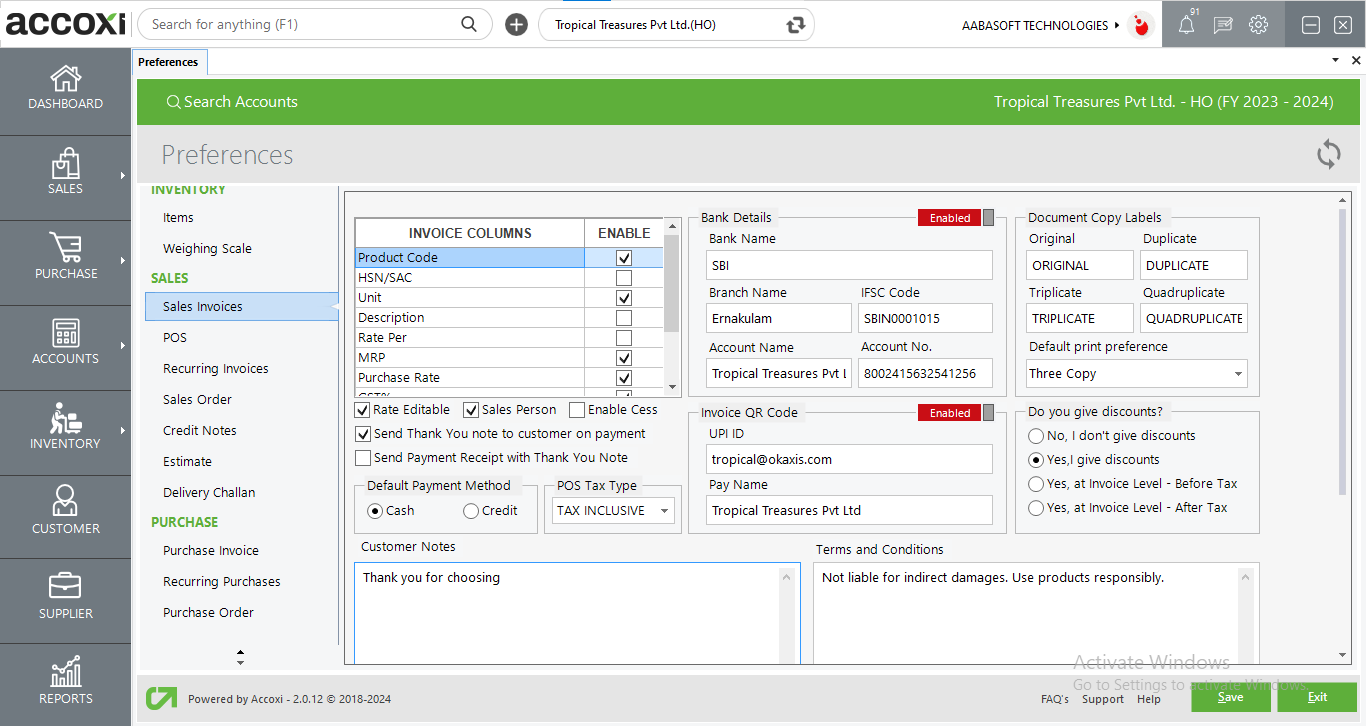
Task: Open the Inventory module icon
Action: (x=65, y=419)
